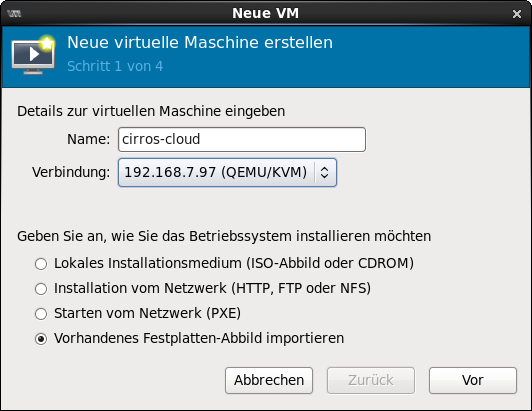Click the Name: label
Viewport: 532px width, 411px height.
[x=89, y=139]
